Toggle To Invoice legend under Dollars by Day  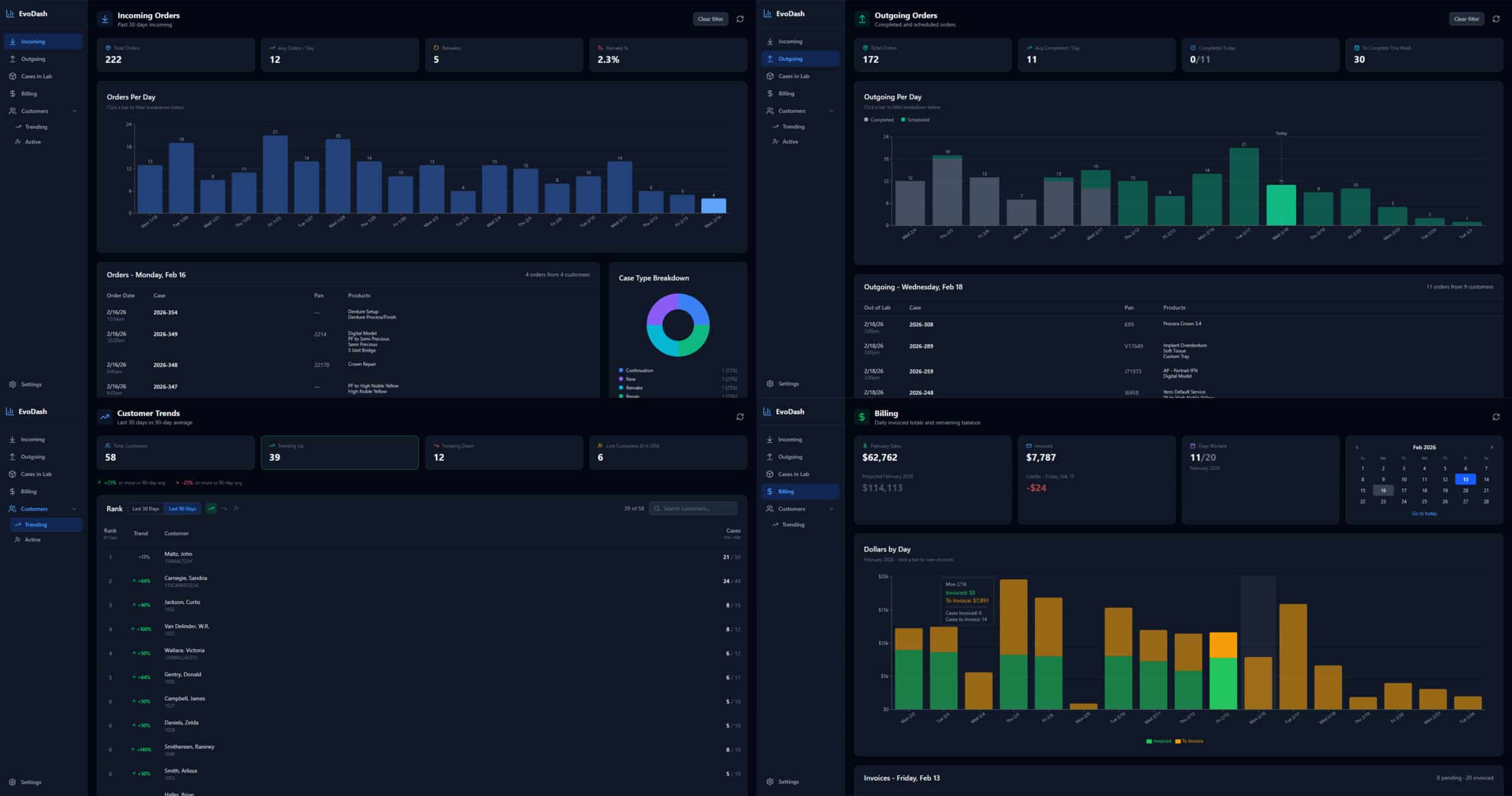[x=1189, y=741]
